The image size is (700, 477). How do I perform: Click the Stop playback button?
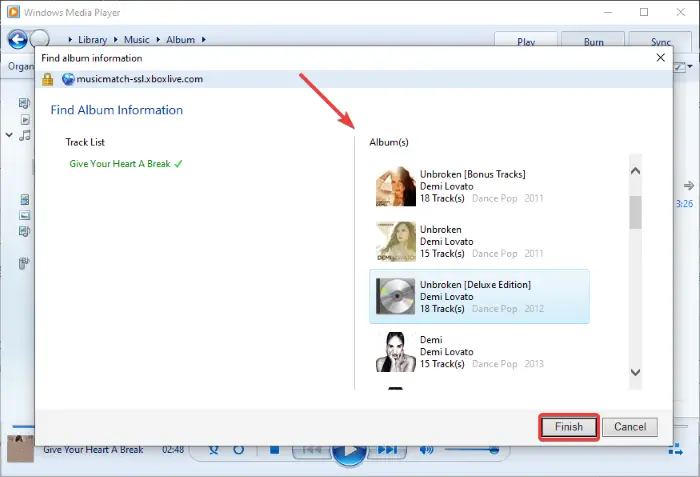pos(275,449)
